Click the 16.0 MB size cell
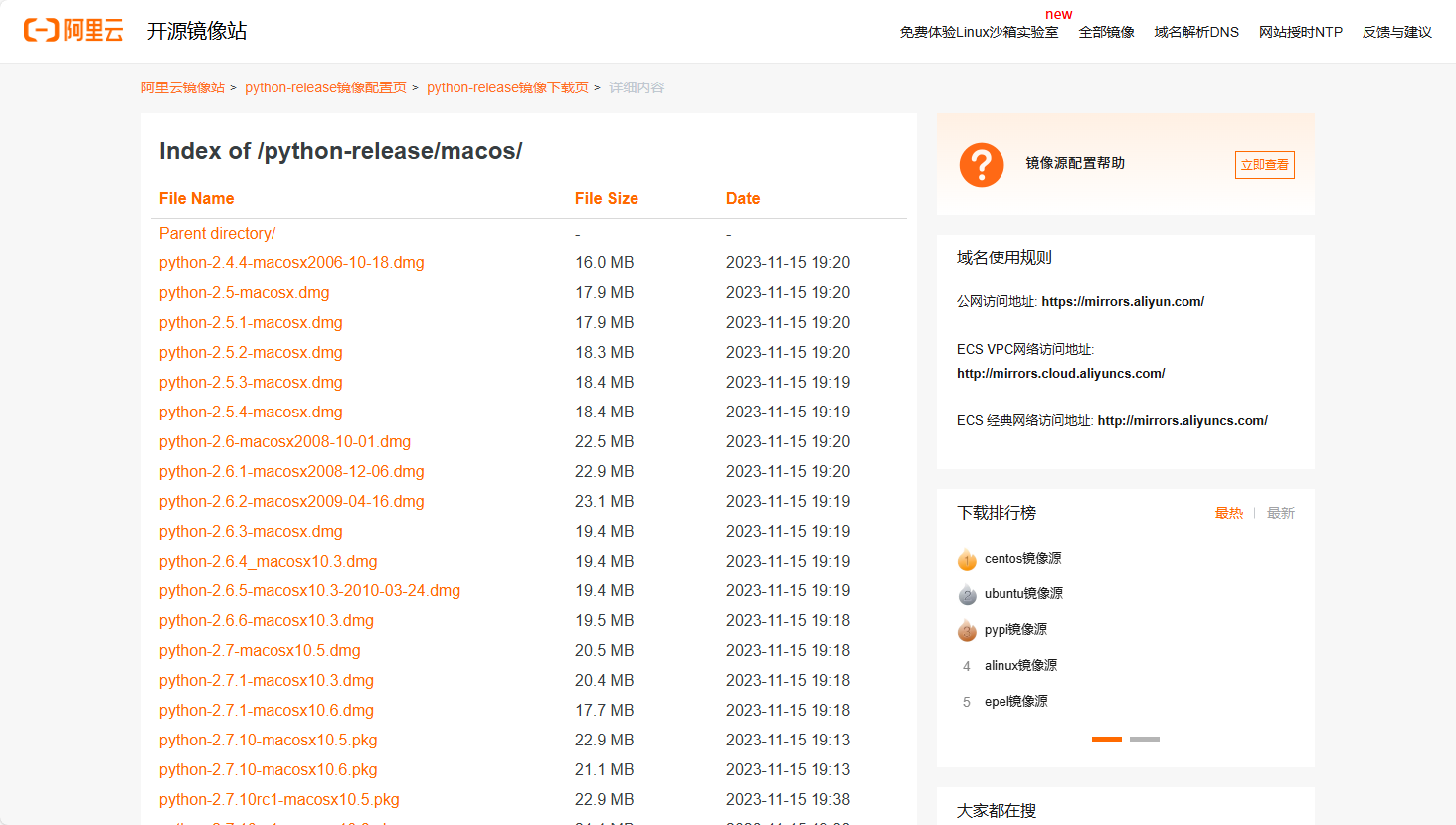The image size is (1456, 825). [x=604, y=262]
